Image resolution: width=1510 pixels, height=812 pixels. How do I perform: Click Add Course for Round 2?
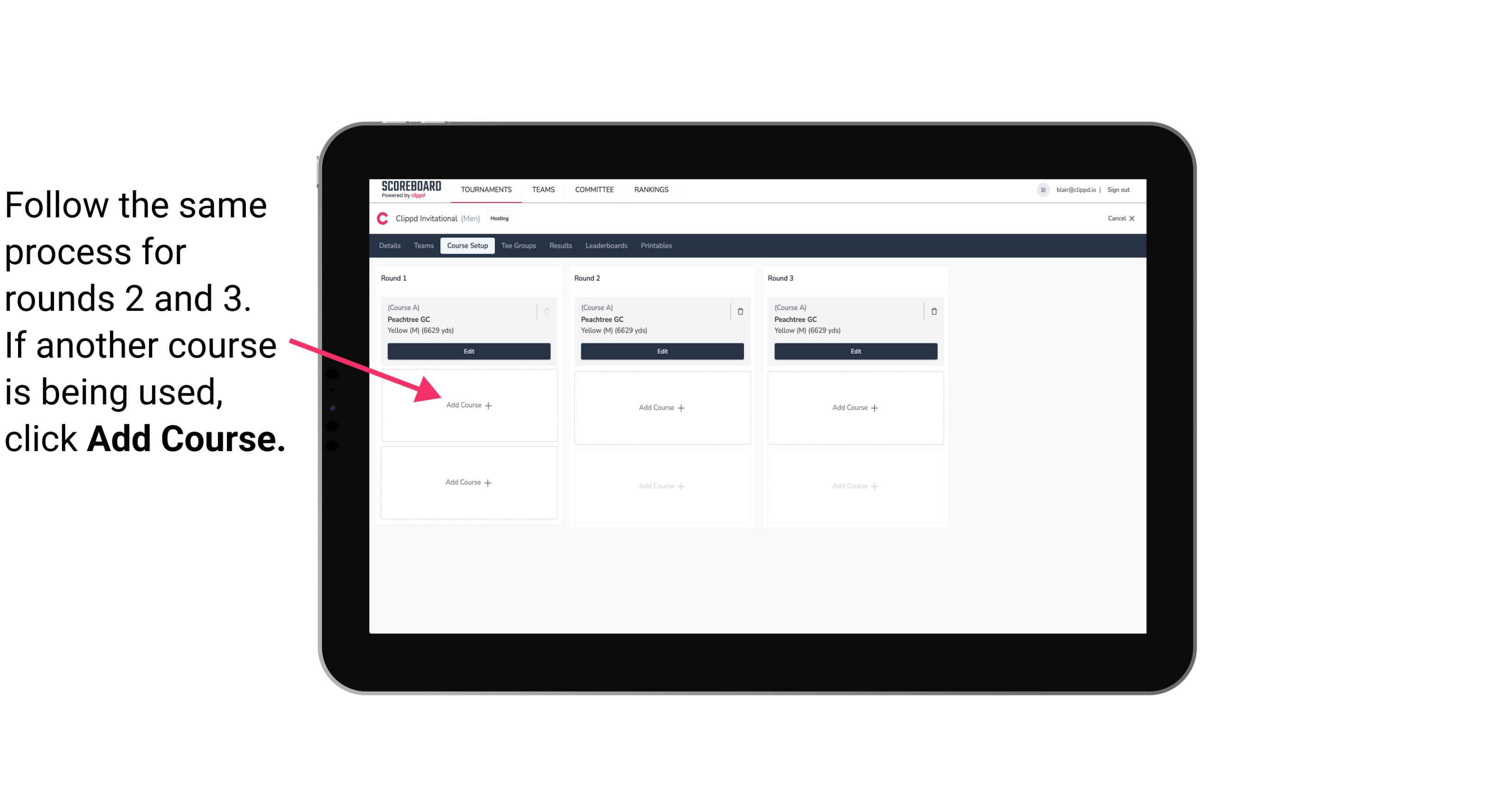[660, 407]
